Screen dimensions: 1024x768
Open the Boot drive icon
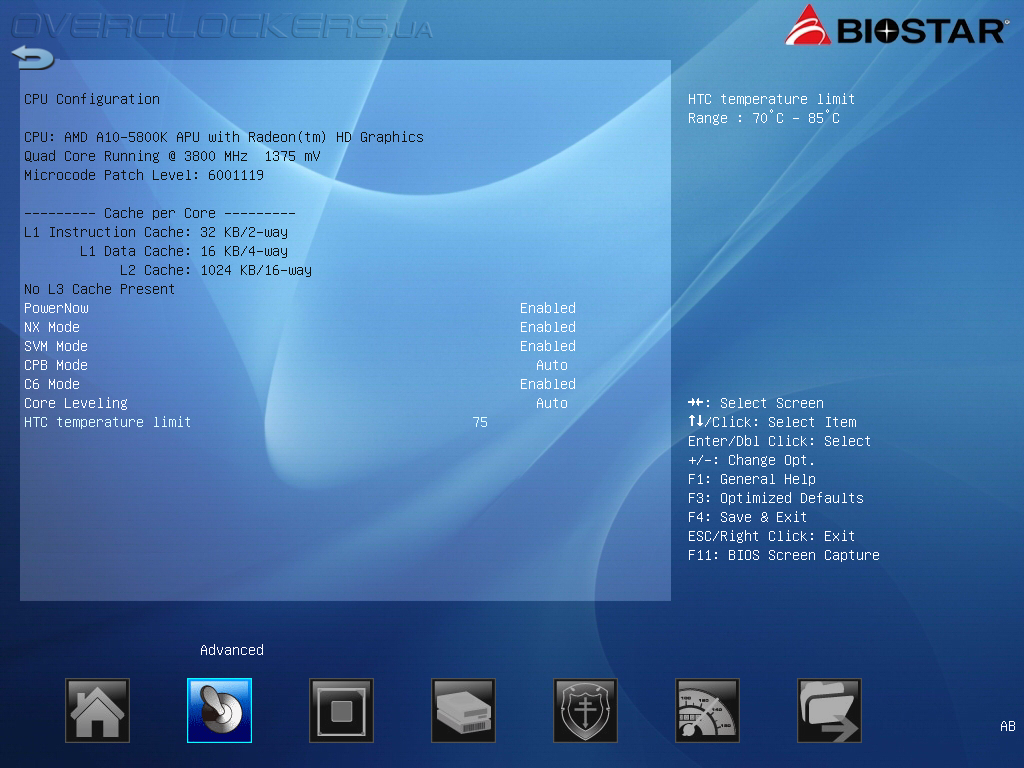pos(463,711)
